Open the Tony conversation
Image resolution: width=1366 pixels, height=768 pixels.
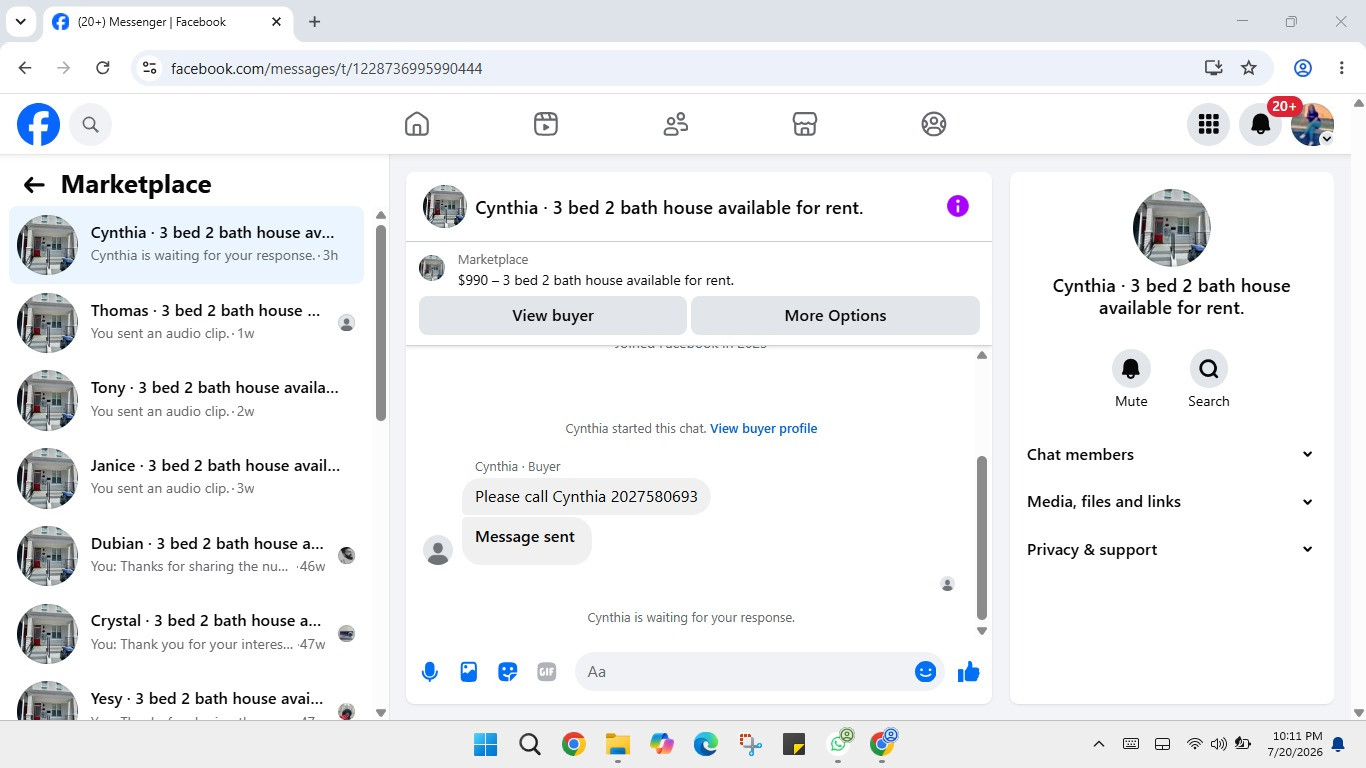187,400
